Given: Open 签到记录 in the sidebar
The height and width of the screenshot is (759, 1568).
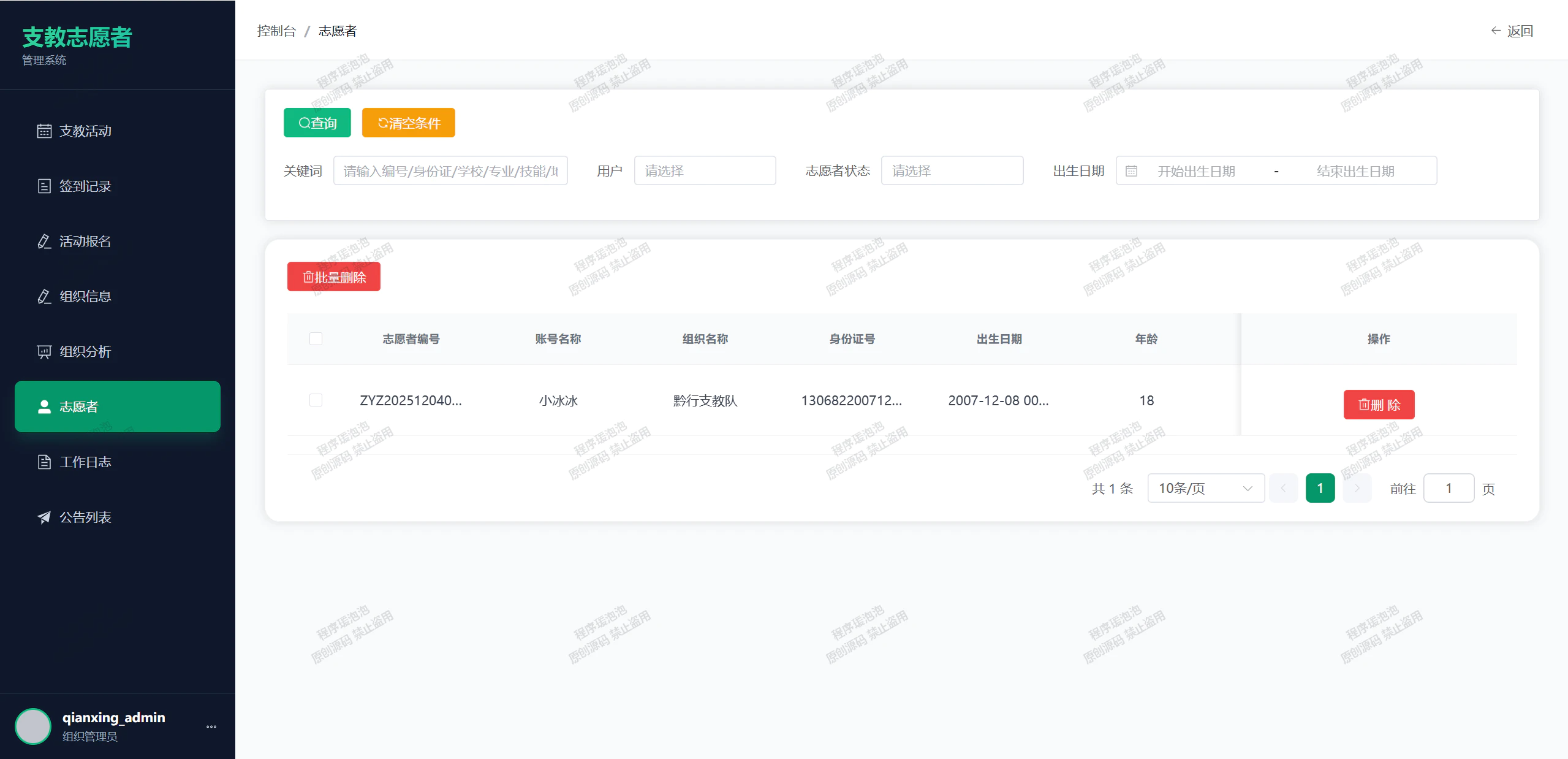Looking at the screenshot, I should coord(118,186).
